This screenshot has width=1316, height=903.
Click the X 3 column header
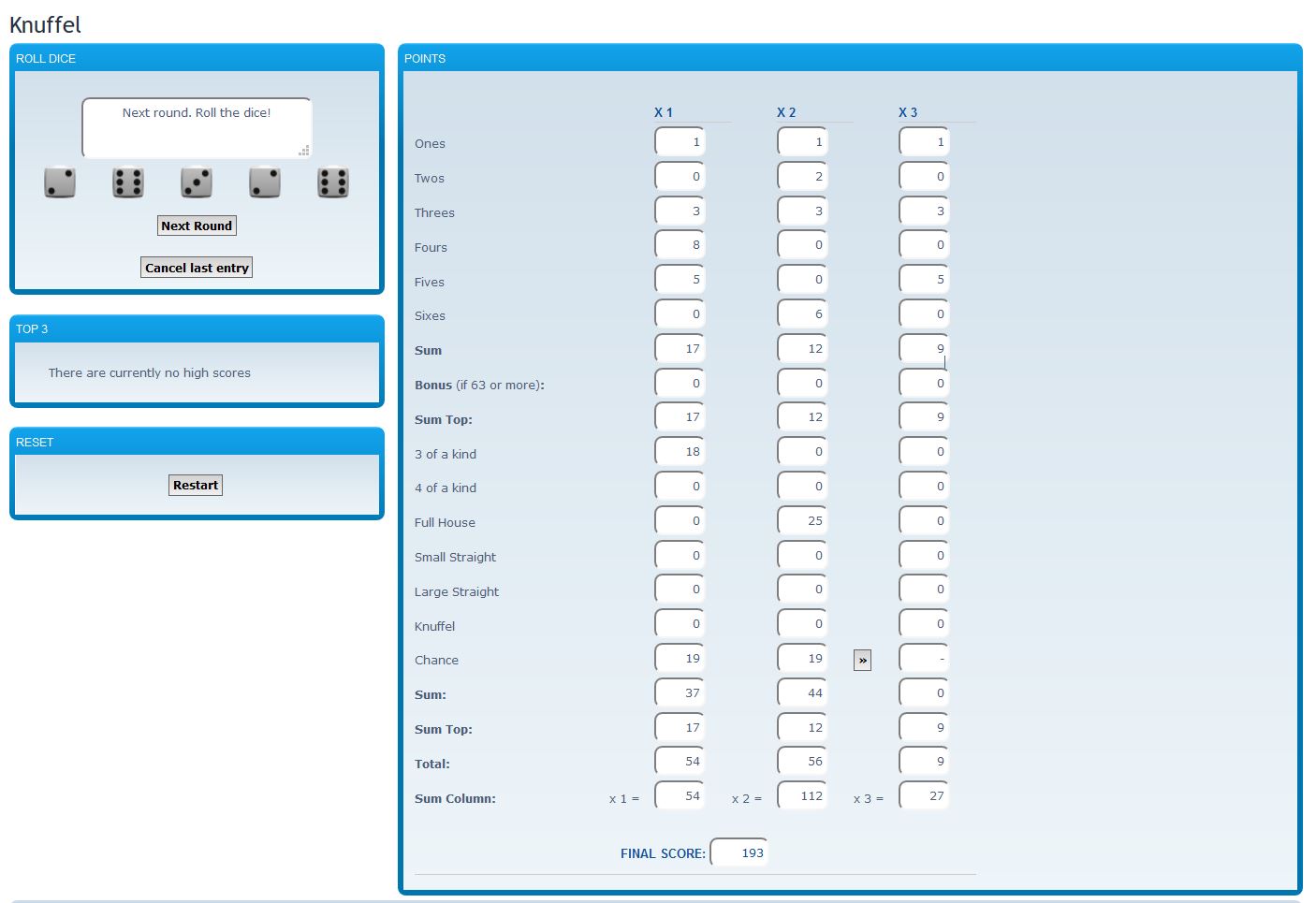coord(908,112)
